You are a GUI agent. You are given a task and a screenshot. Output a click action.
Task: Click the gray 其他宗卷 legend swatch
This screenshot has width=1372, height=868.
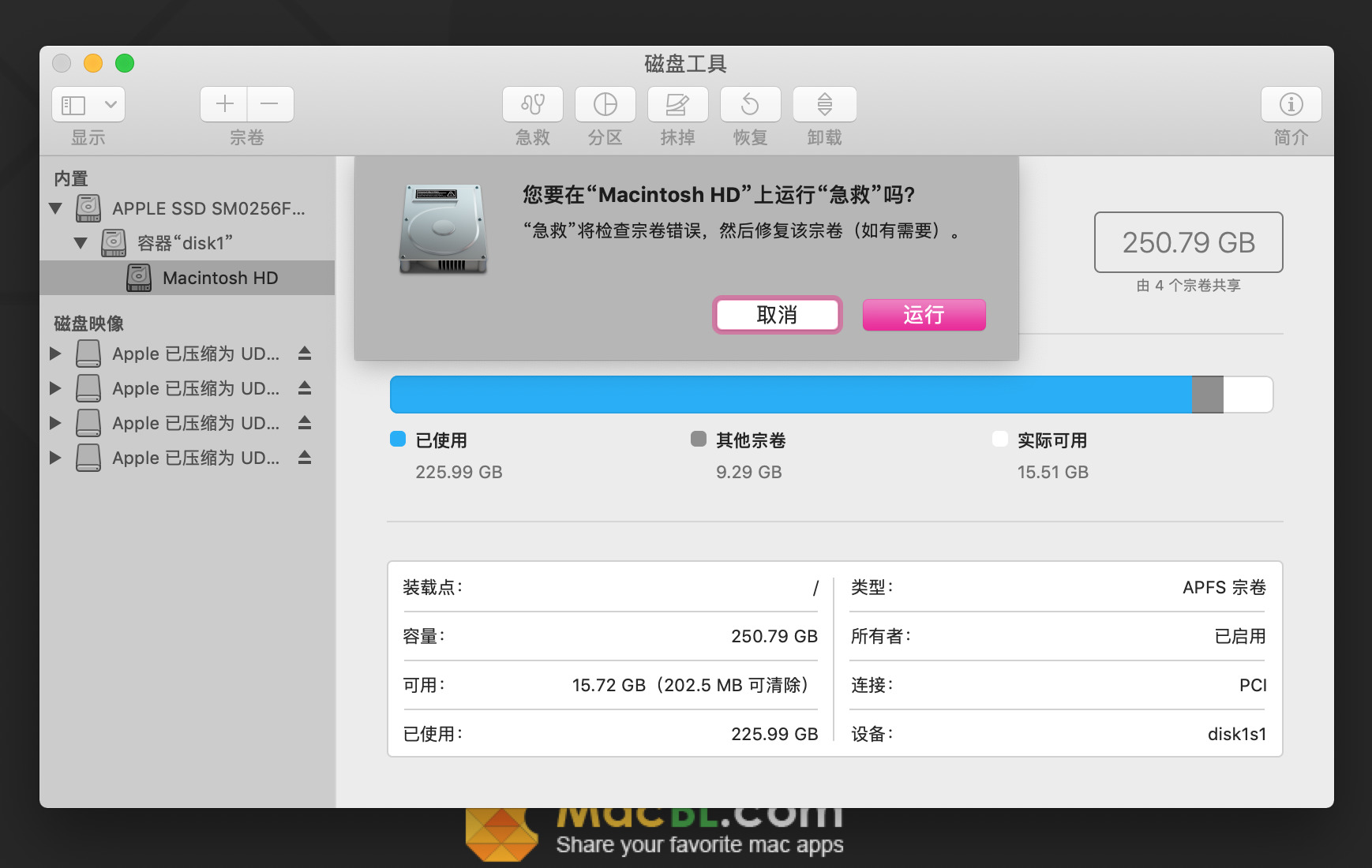[x=699, y=440]
